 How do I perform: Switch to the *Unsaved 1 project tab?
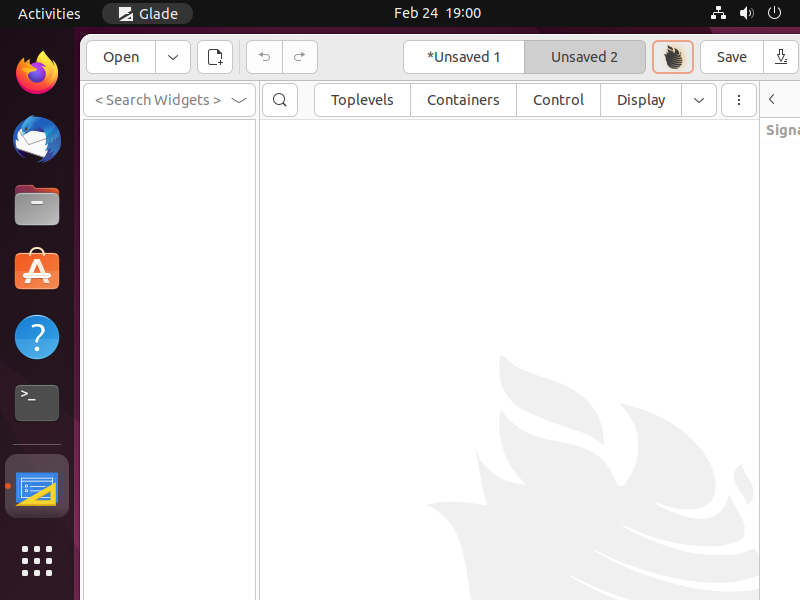[464, 57]
